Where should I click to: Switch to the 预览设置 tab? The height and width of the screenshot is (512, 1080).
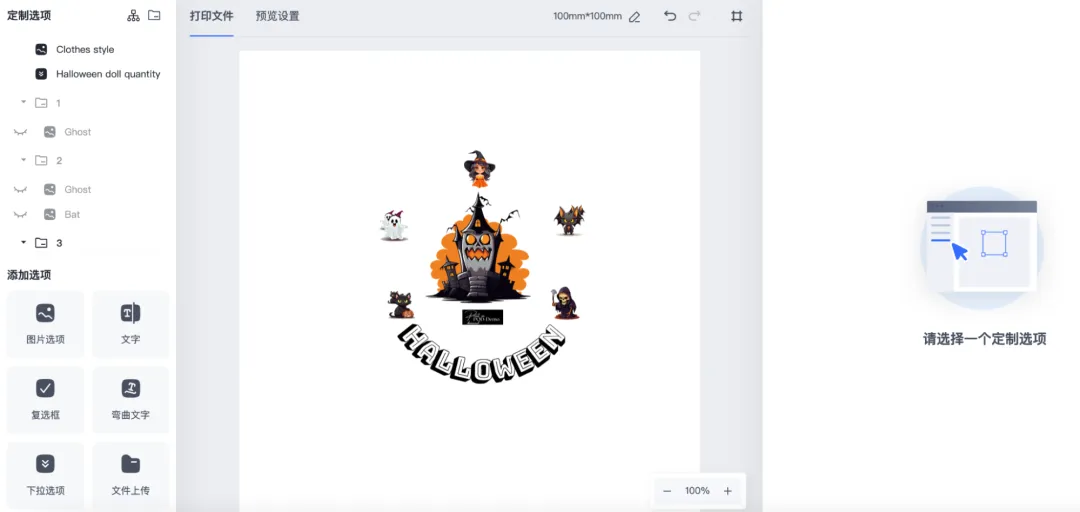point(278,16)
